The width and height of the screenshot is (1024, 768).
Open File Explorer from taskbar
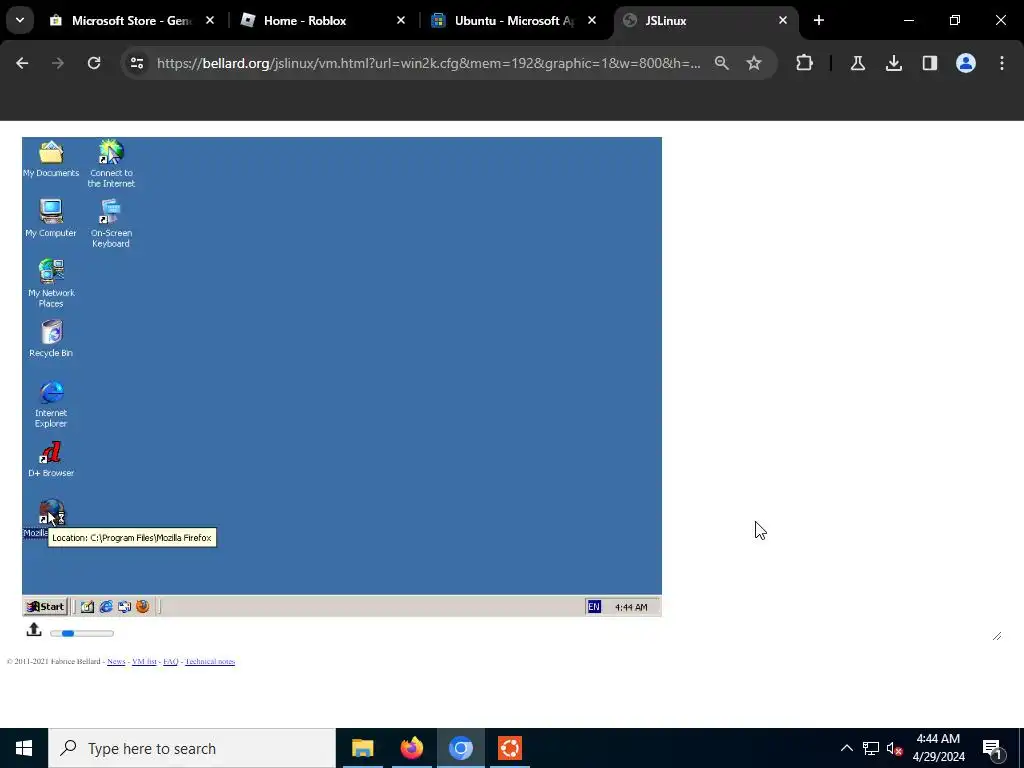point(362,748)
